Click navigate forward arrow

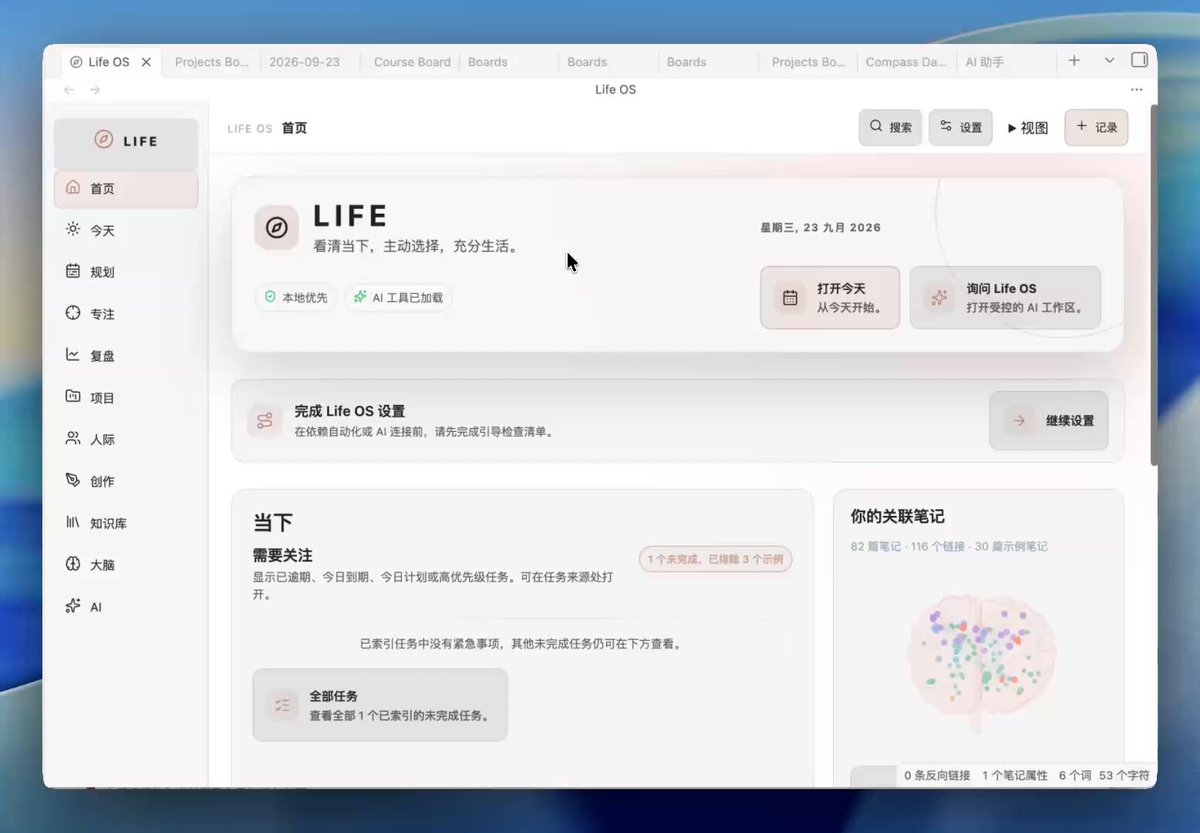95,90
